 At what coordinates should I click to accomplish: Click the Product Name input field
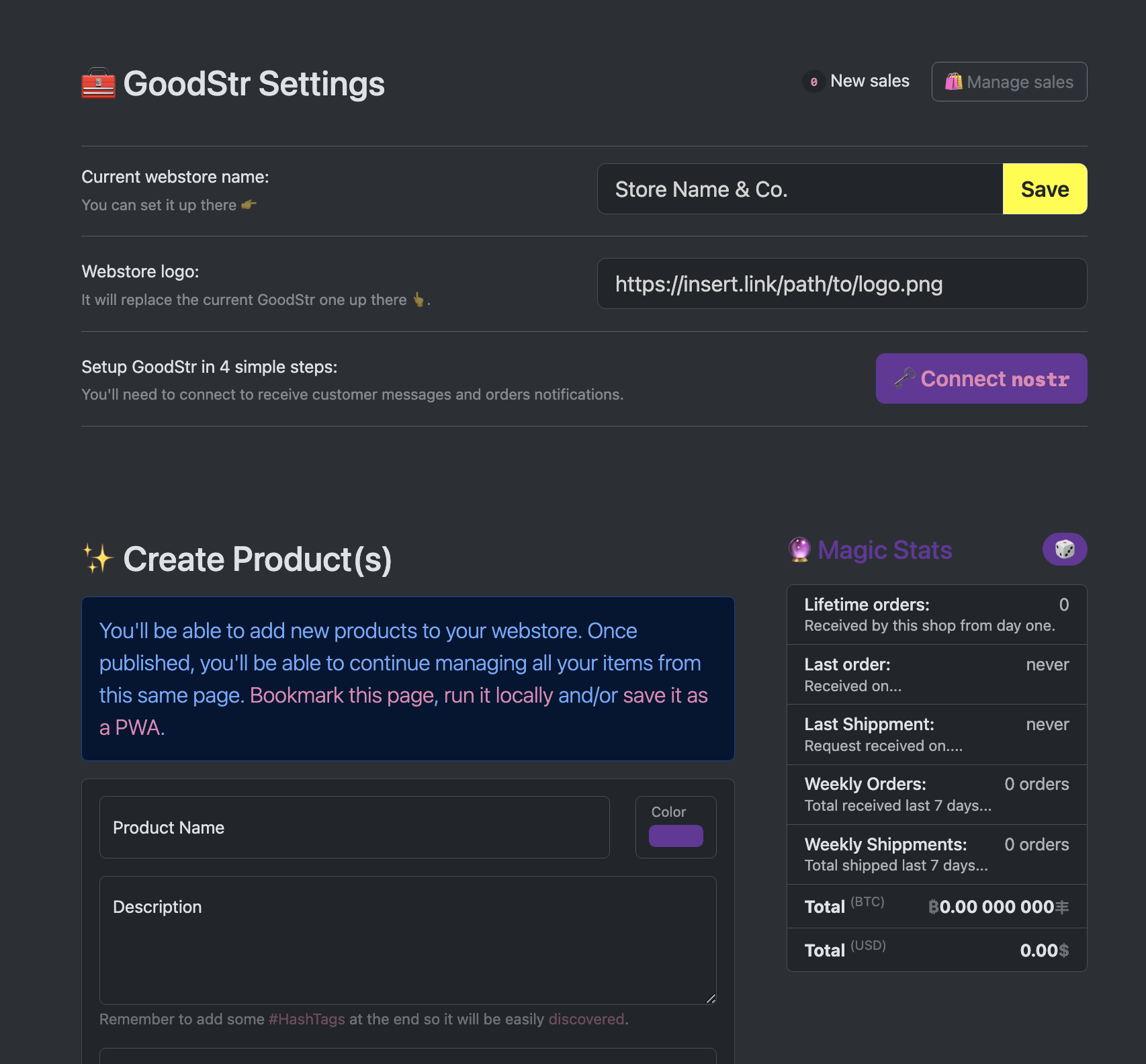[354, 828]
